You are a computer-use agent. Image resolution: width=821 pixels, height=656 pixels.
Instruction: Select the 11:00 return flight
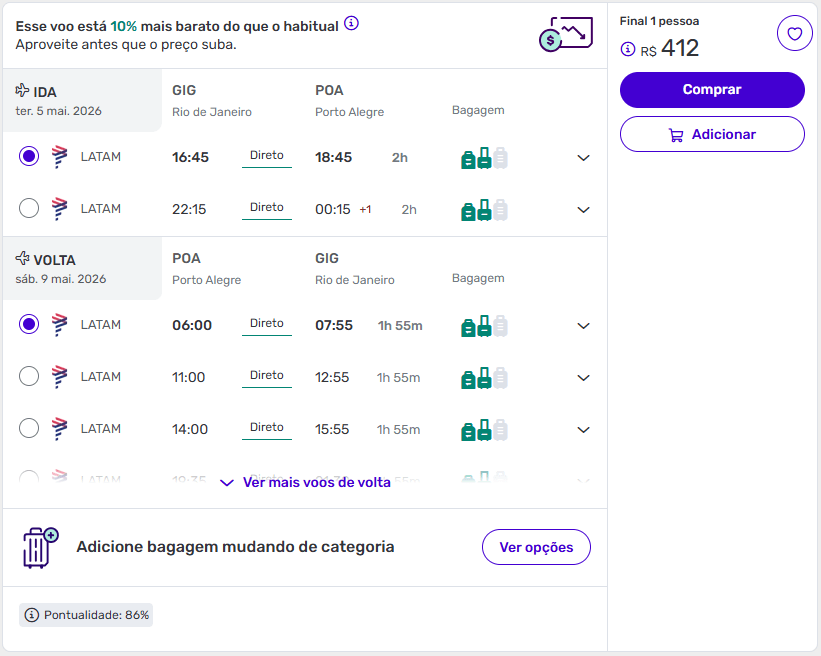point(29,377)
